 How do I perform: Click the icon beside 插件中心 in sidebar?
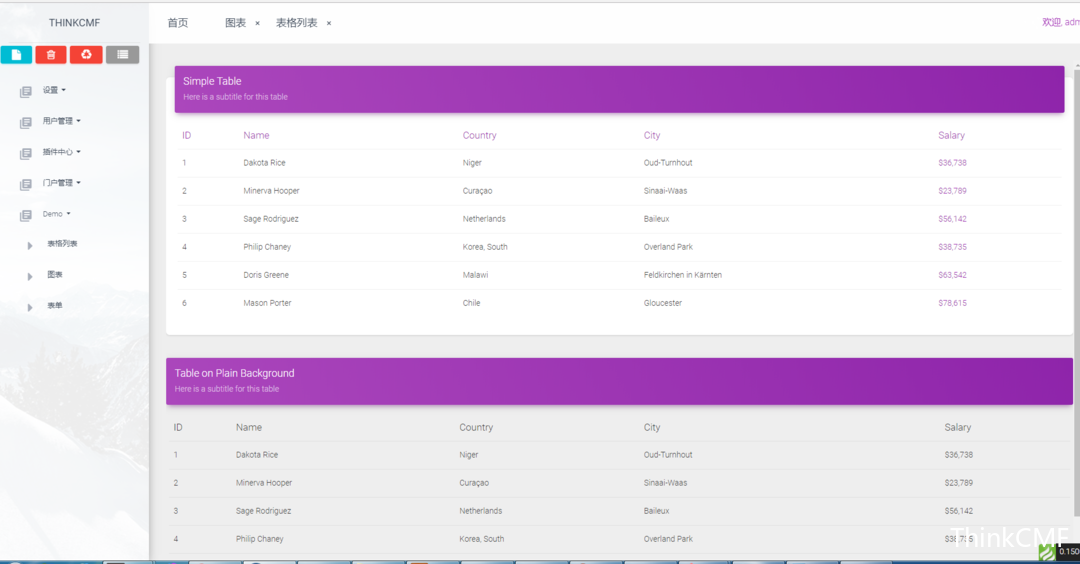[25, 153]
